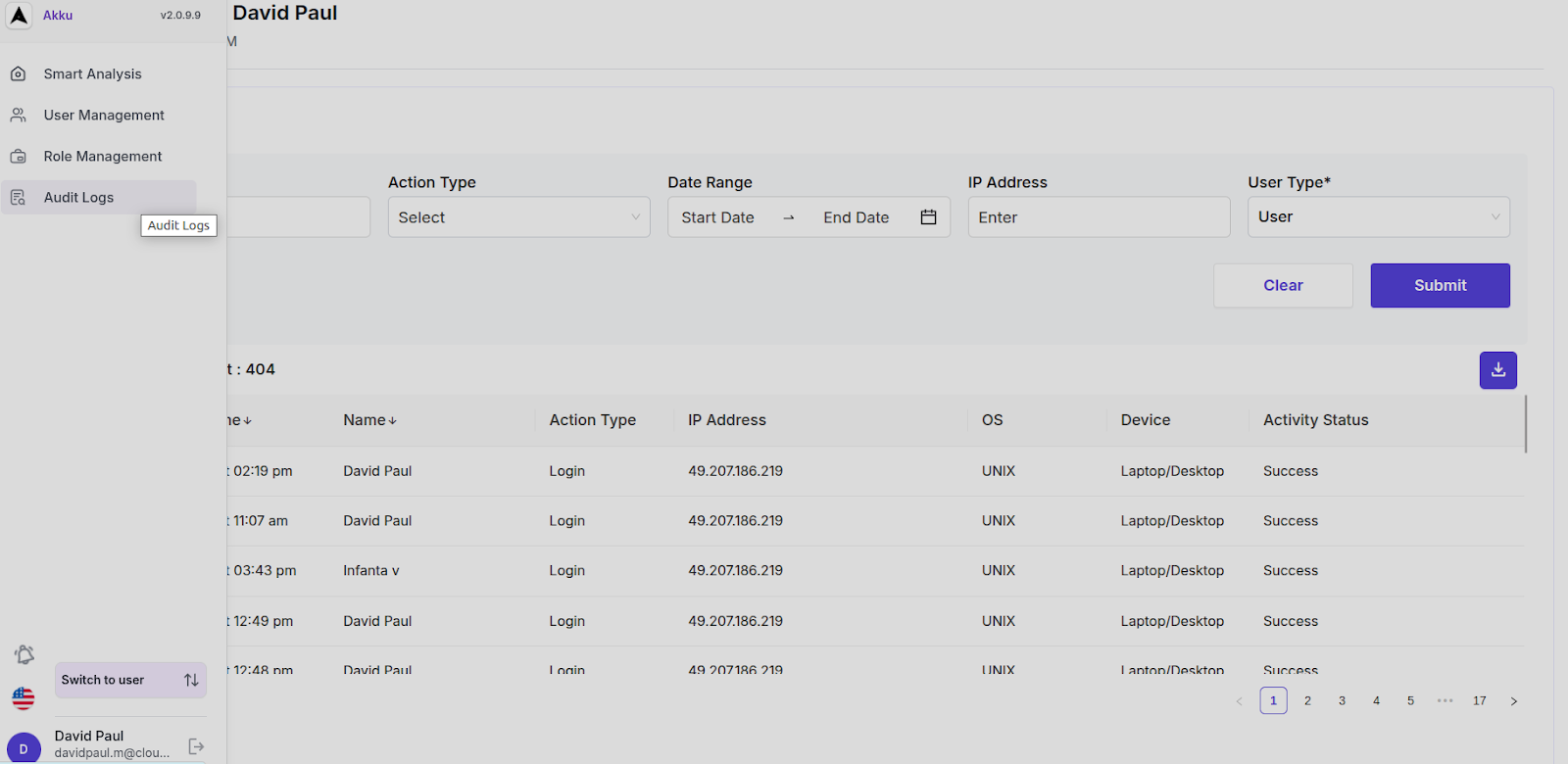Click the Akku logo icon
This screenshot has width=1568, height=764.
[x=19, y=16]
